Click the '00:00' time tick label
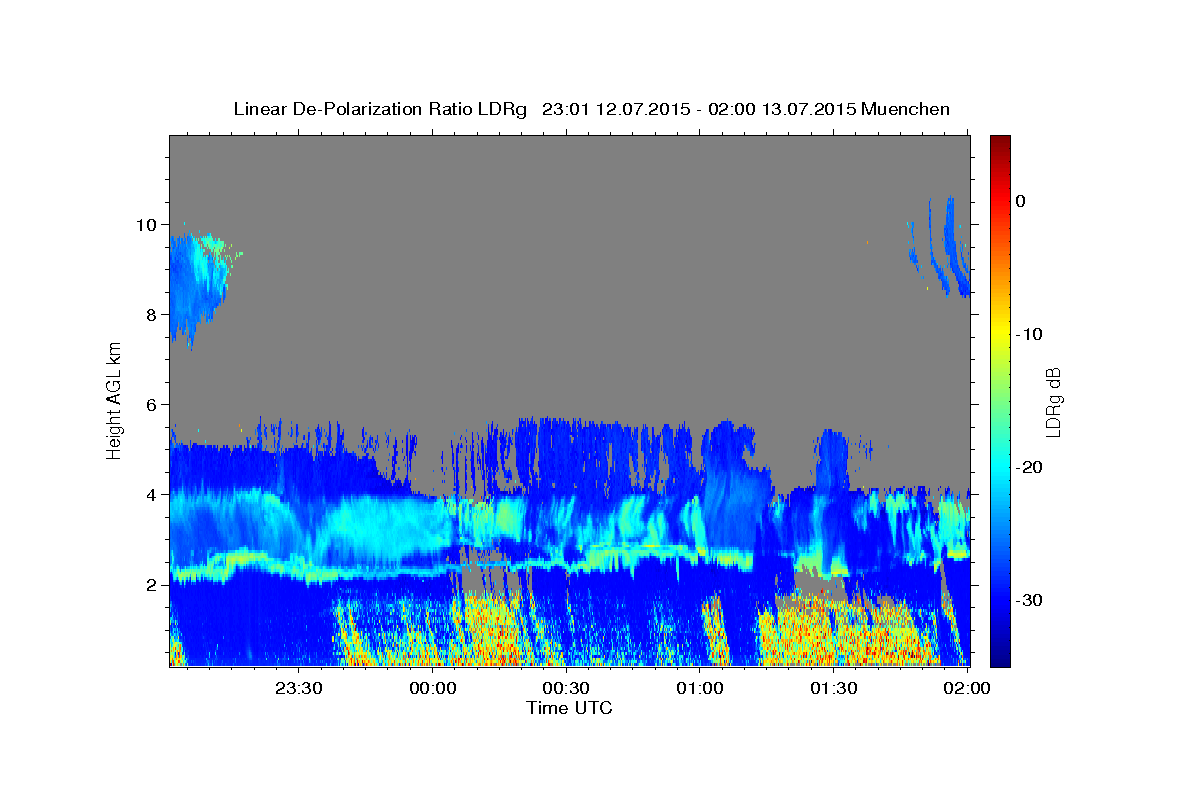This screenshot has height=800, width=1200. pyautogui.click(x=433, y=688)
